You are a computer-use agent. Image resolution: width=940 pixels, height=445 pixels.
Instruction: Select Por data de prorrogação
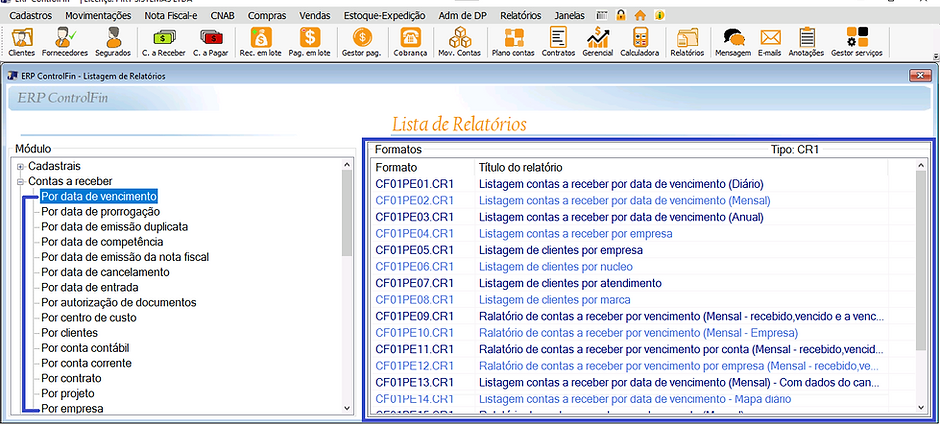[x=100, y=212]
